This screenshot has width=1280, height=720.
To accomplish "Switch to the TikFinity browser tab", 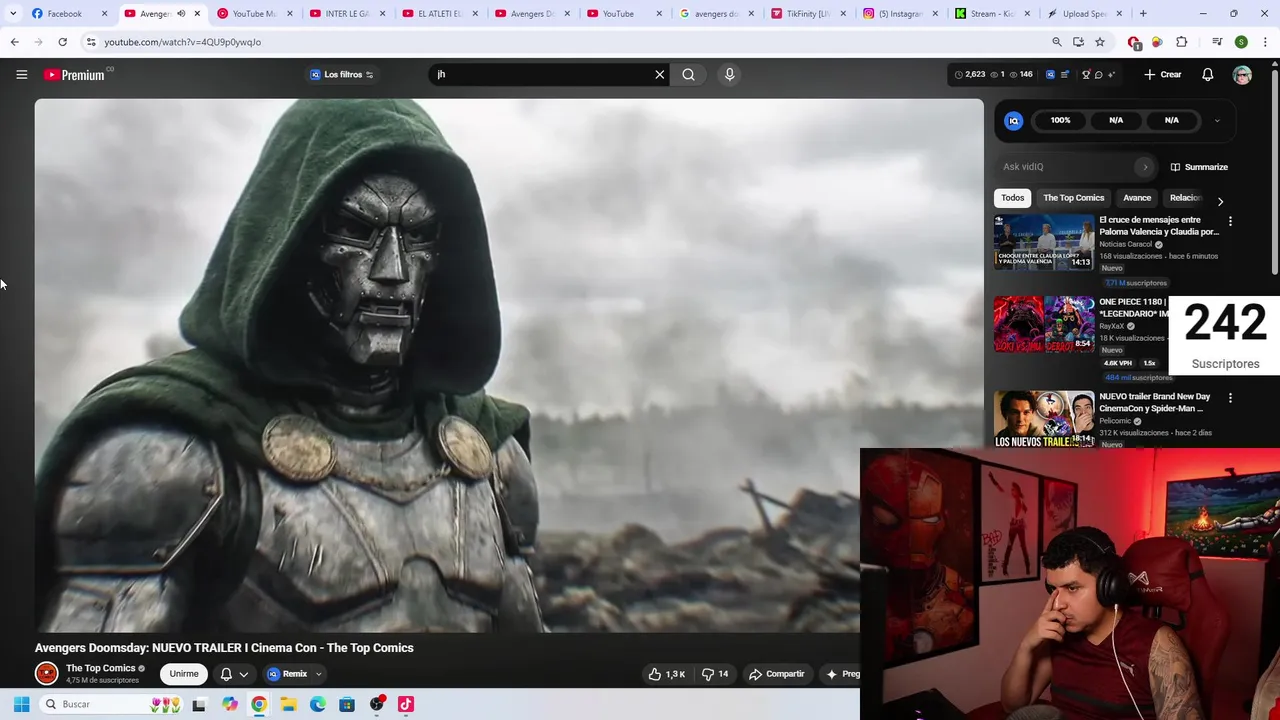I will [808, 14].
